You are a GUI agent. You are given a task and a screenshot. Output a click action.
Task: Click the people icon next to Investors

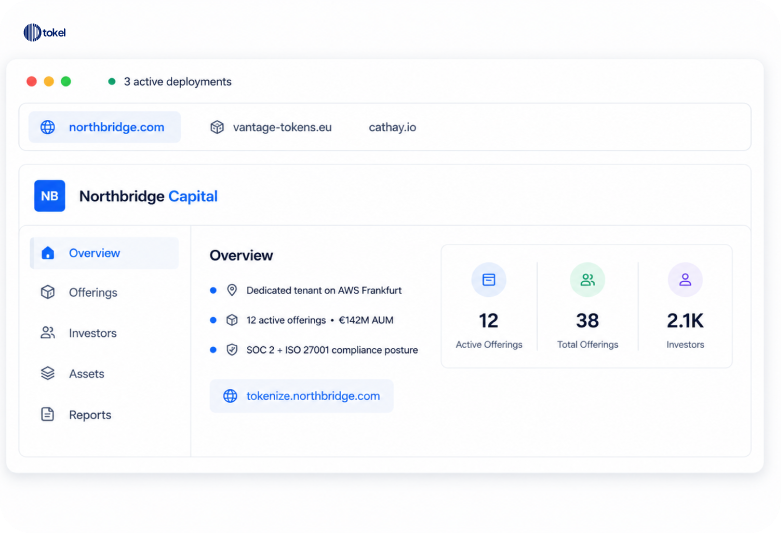[x=48, y=333]
